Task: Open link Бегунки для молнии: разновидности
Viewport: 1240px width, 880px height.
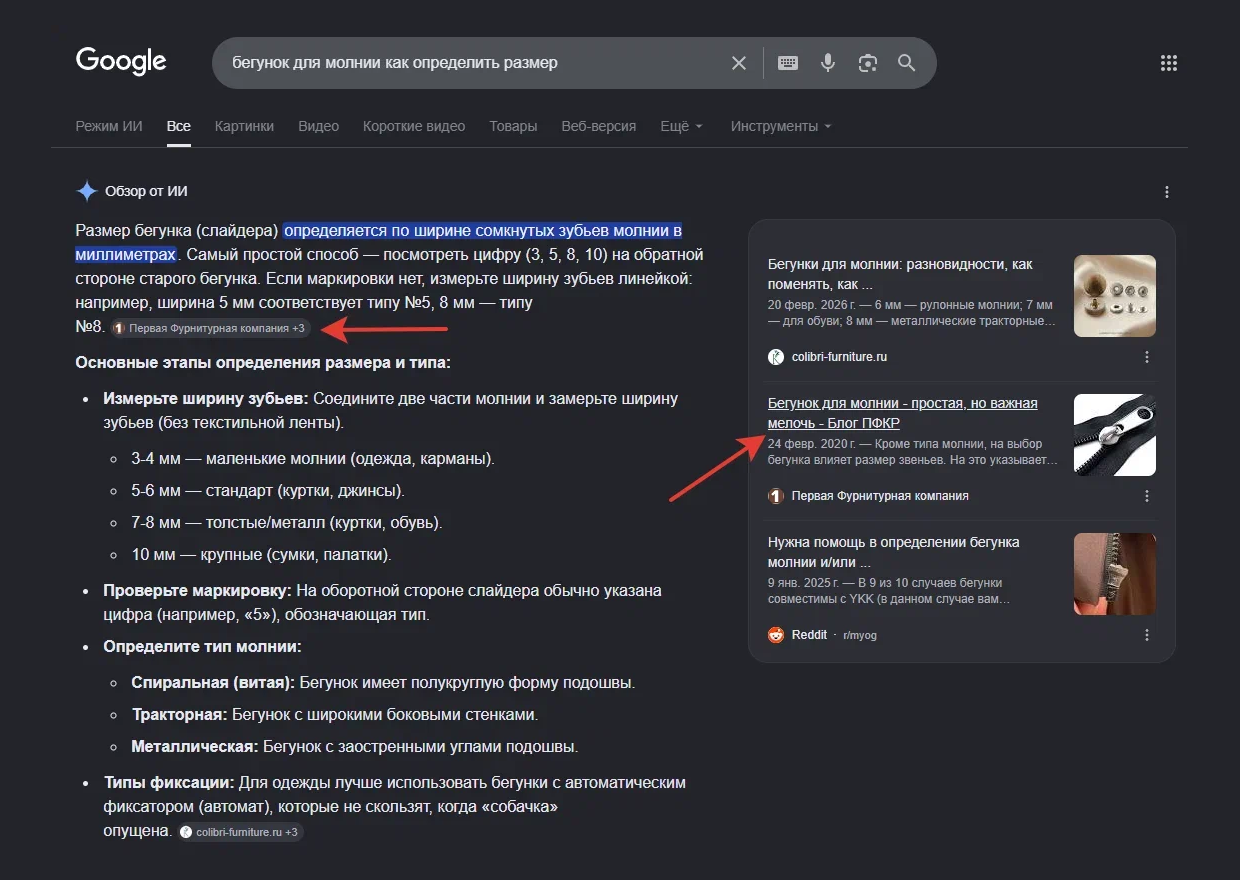Action: tap(900, 274)
